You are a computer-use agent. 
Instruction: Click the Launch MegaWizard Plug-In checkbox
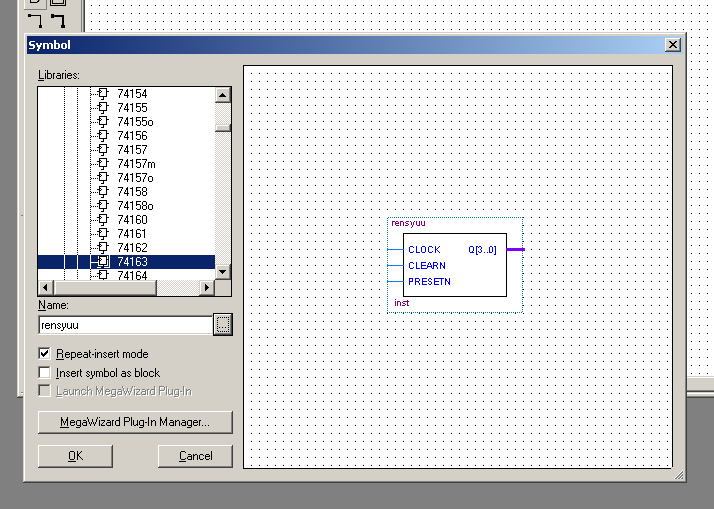coord(44,391)
